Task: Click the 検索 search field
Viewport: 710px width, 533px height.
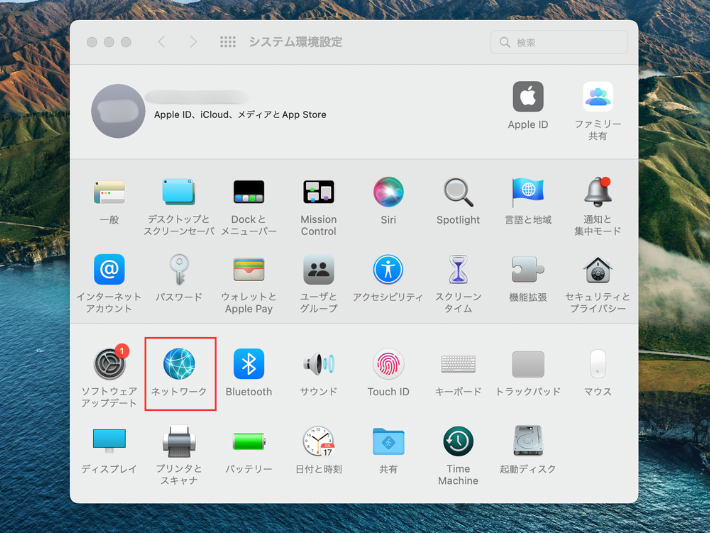Action: tap(559, 42)
